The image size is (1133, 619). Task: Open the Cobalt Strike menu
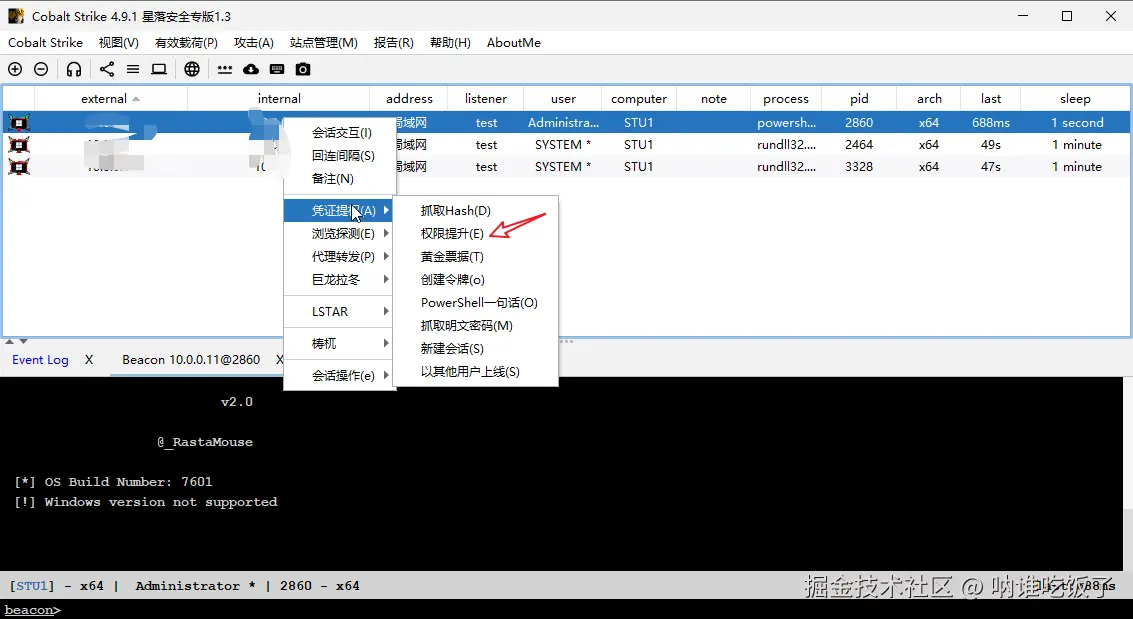(46, 43)
